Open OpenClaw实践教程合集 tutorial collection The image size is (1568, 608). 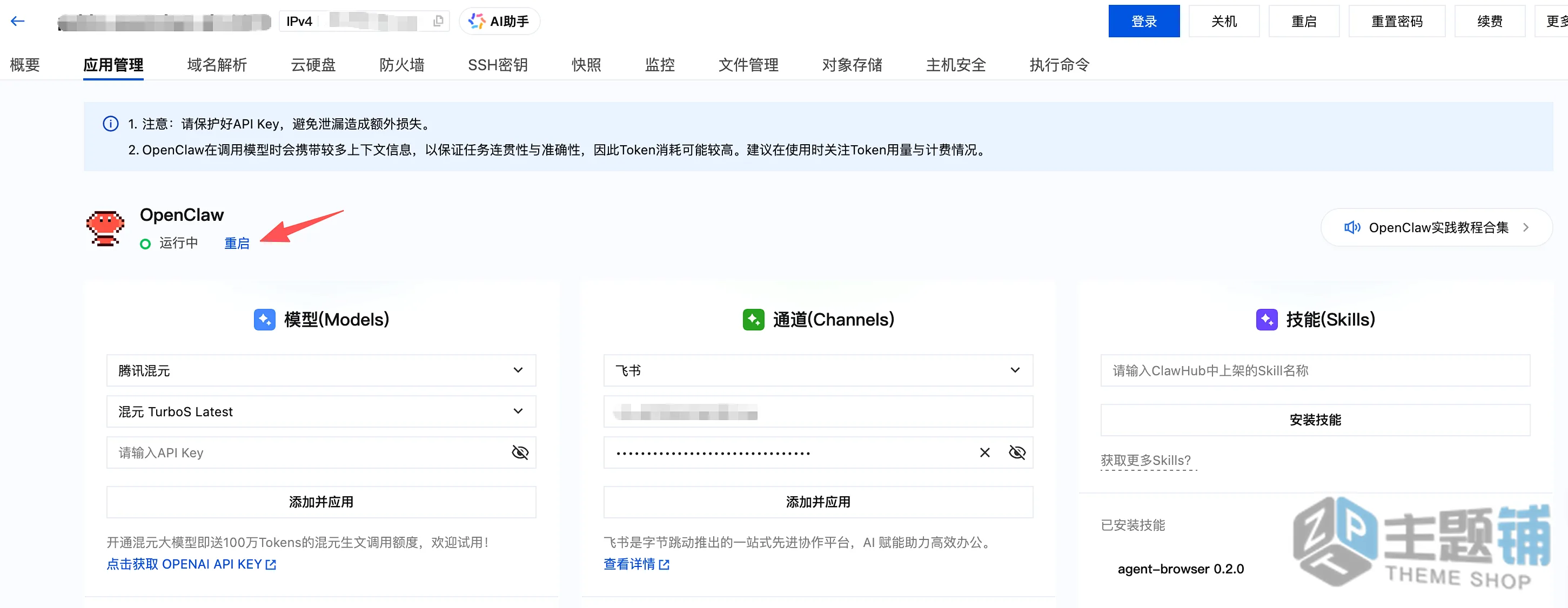pos(1436,227)
